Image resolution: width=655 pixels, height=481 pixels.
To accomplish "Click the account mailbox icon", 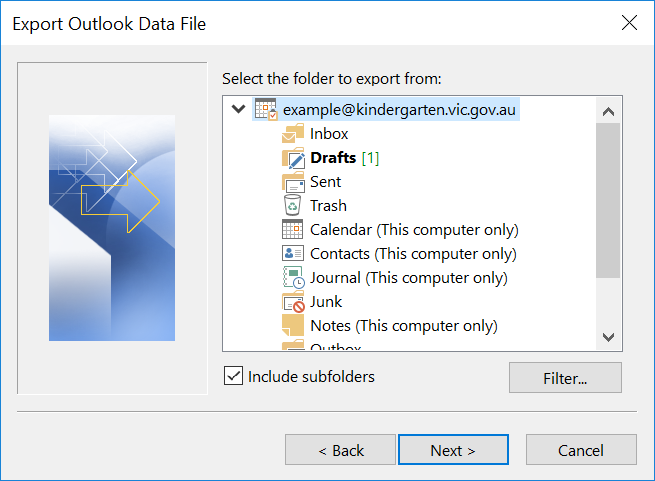I will click(x=266, y=109).
